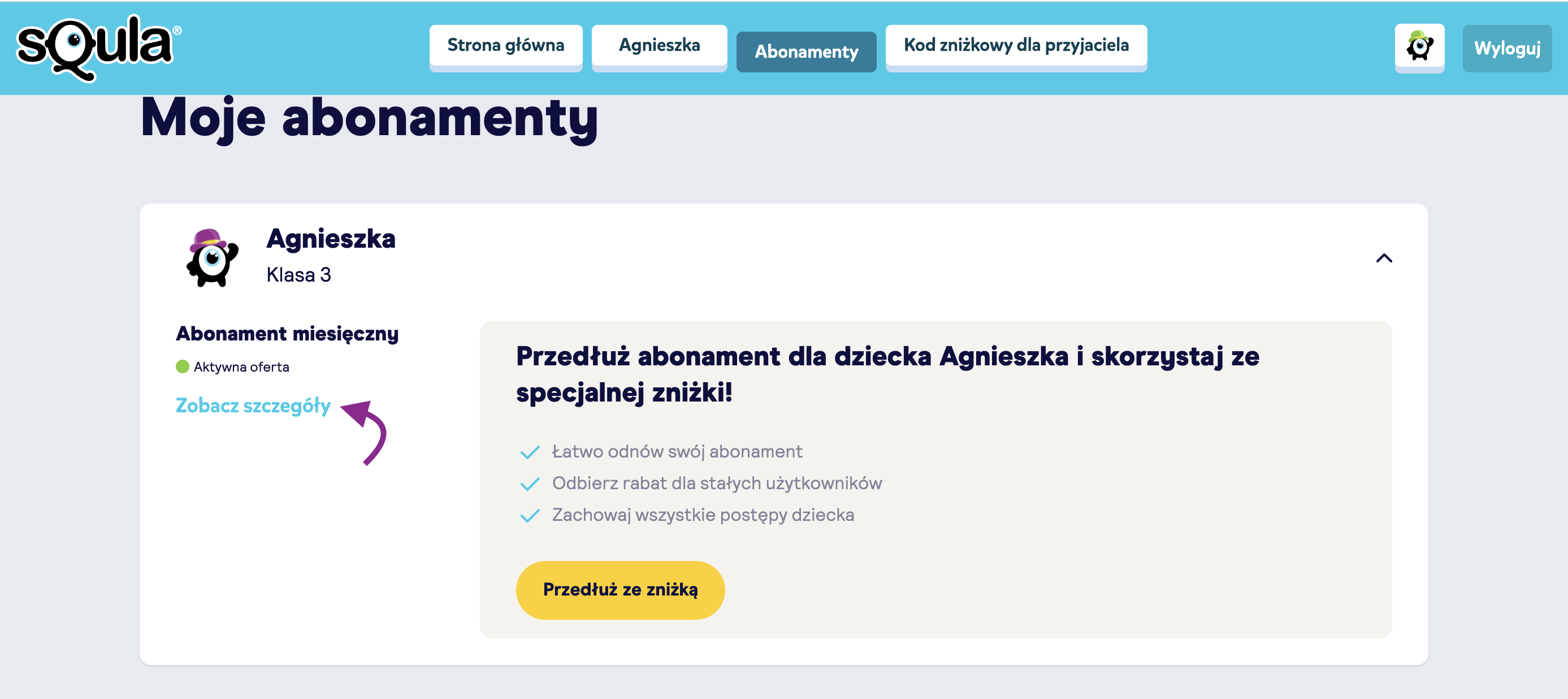Open the profile avatar icon in header
This screenshot has width=1568, height=699.
point(1419,47)
